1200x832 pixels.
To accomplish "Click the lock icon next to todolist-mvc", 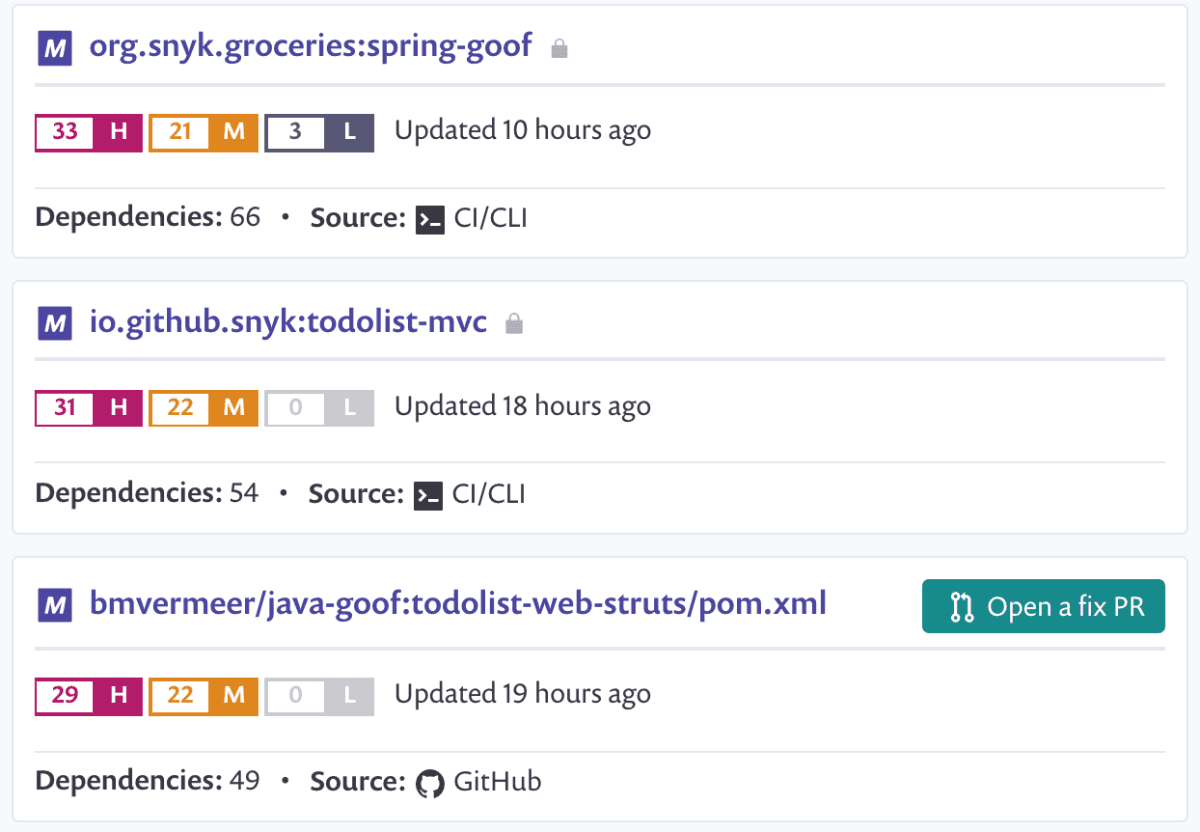I will (514, 322).
